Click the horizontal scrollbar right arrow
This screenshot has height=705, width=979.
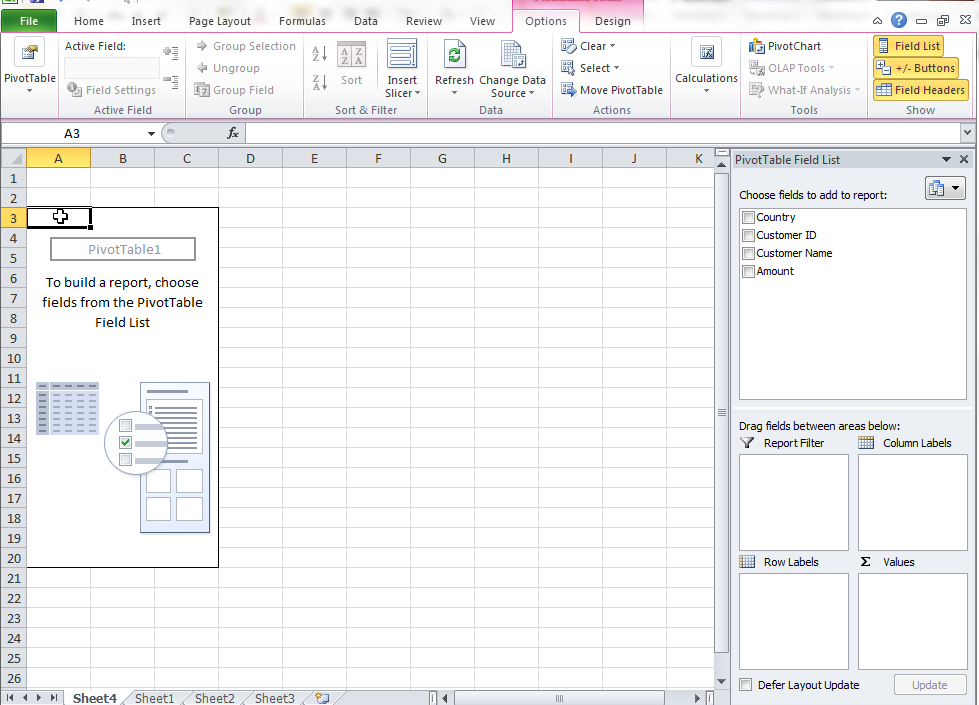pos(697,698)
